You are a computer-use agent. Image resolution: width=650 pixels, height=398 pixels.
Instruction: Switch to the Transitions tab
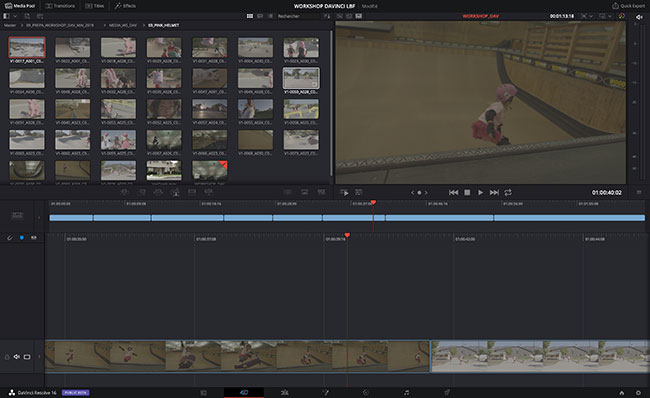point(60,6)
